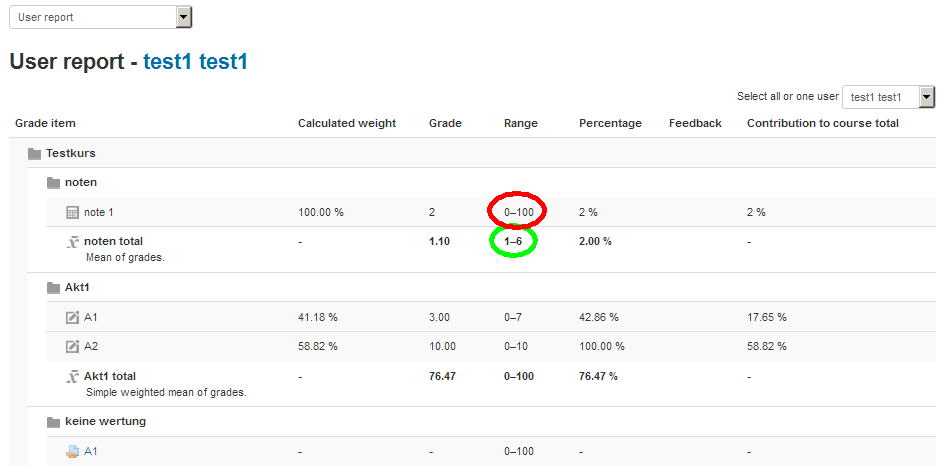Click the note 1 grade item name
The image size is (948, 472).
tap(99, 213)
